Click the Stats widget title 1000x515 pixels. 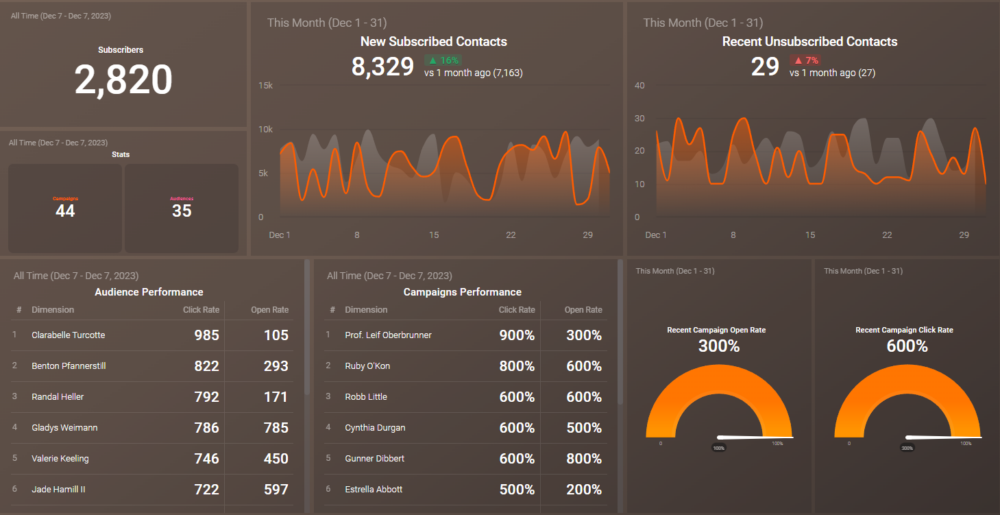[x=121, y=154]
